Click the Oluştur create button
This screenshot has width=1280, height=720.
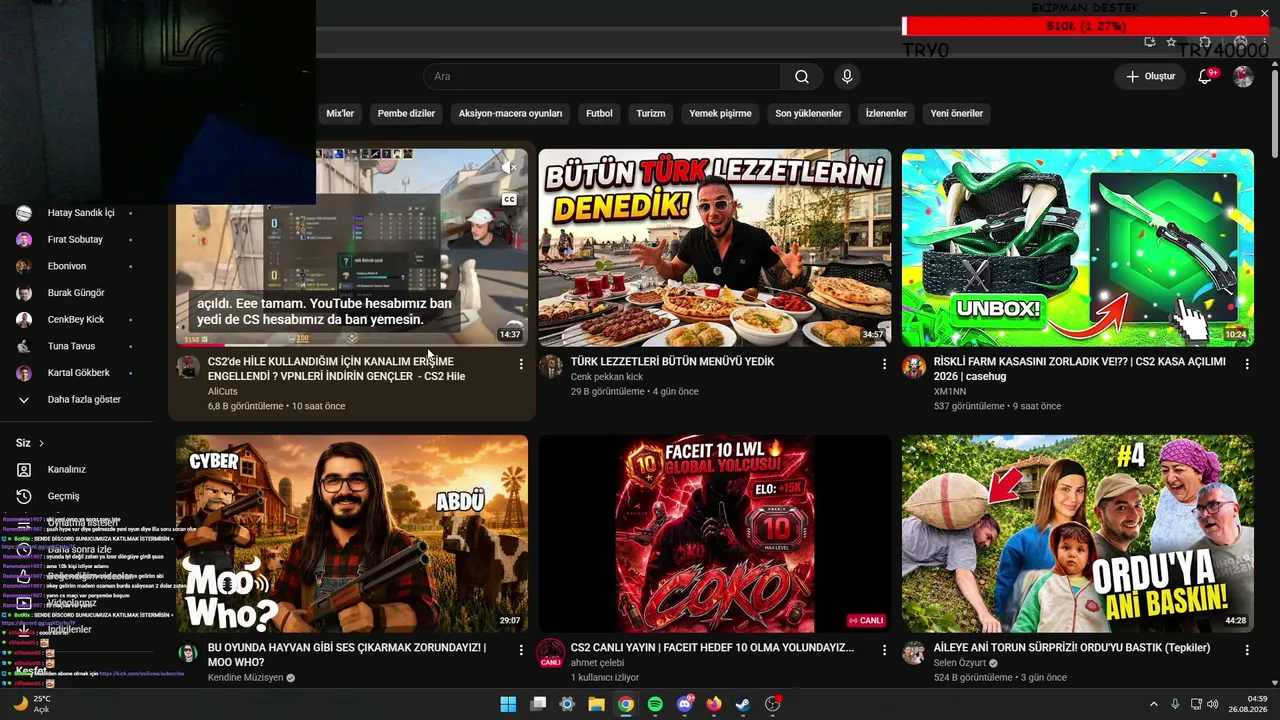(x=1150, y=77)
